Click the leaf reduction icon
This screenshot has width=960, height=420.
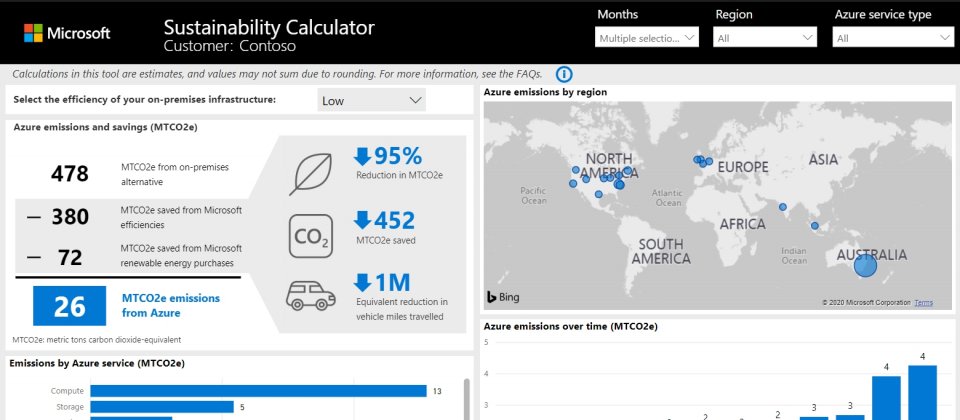tap(311, 174)
